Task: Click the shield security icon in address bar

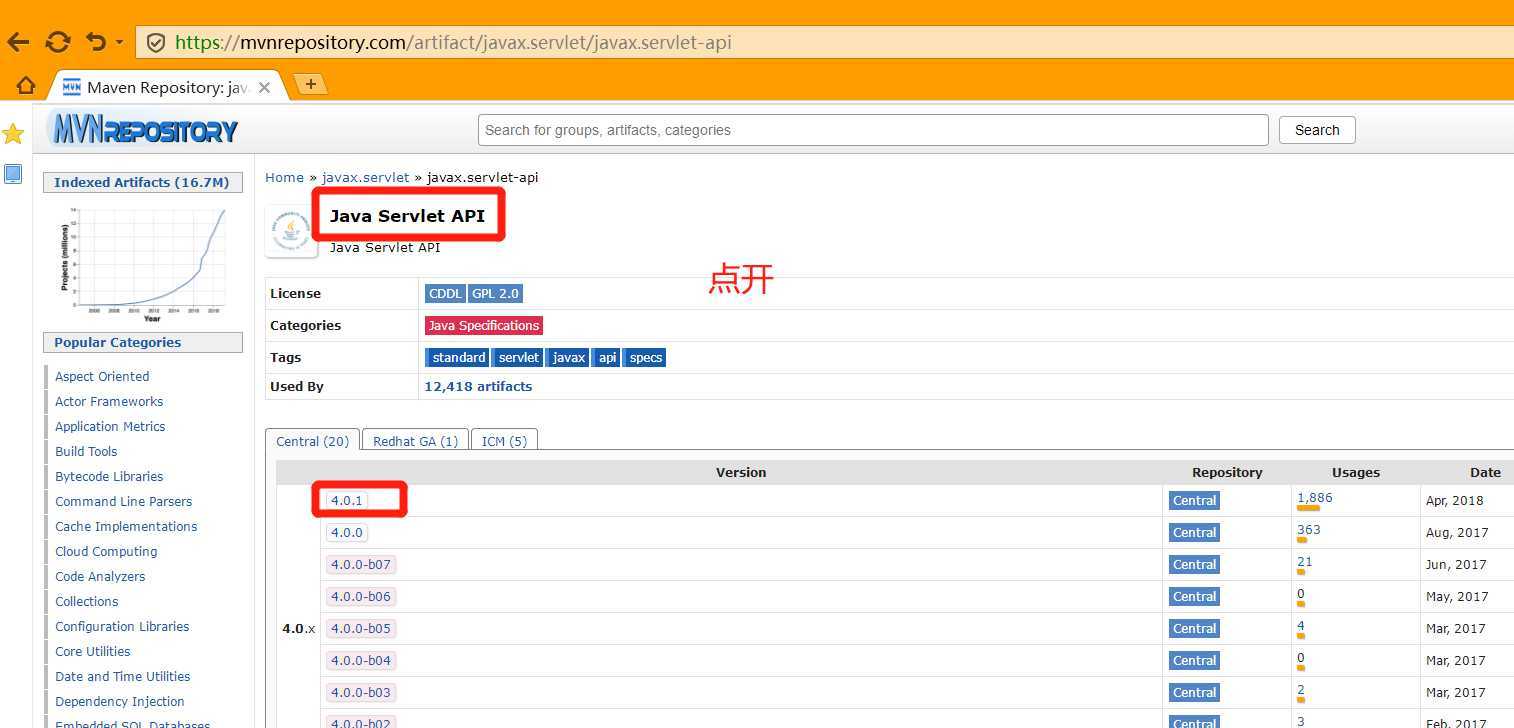Action: point(155,42)
